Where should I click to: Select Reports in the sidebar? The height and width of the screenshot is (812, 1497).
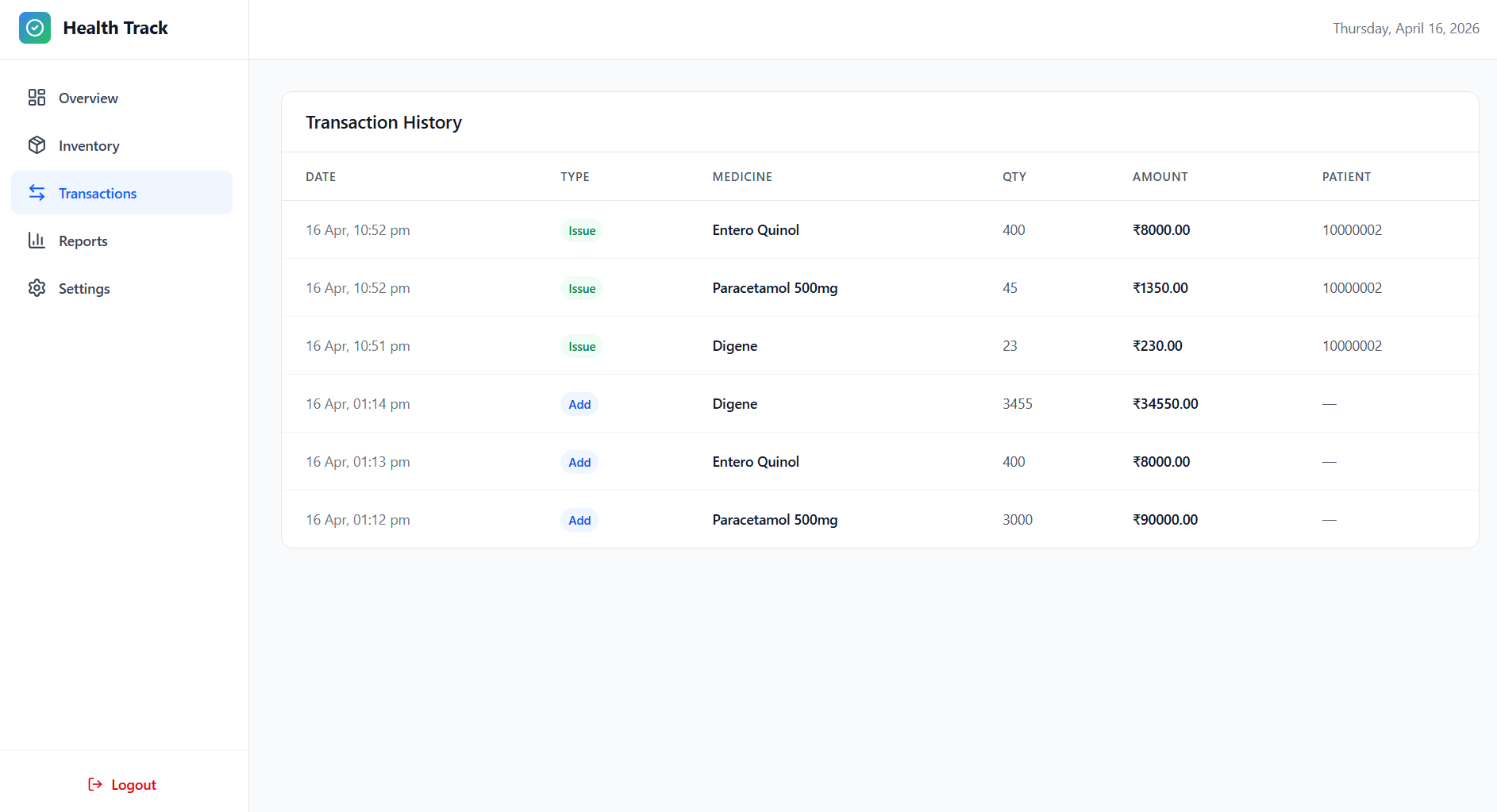pyautogui.click(x=83, y=241)
